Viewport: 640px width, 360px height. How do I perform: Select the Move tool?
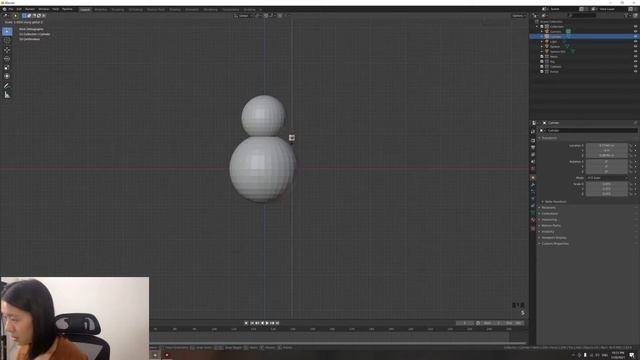click(x=7, y=50)
